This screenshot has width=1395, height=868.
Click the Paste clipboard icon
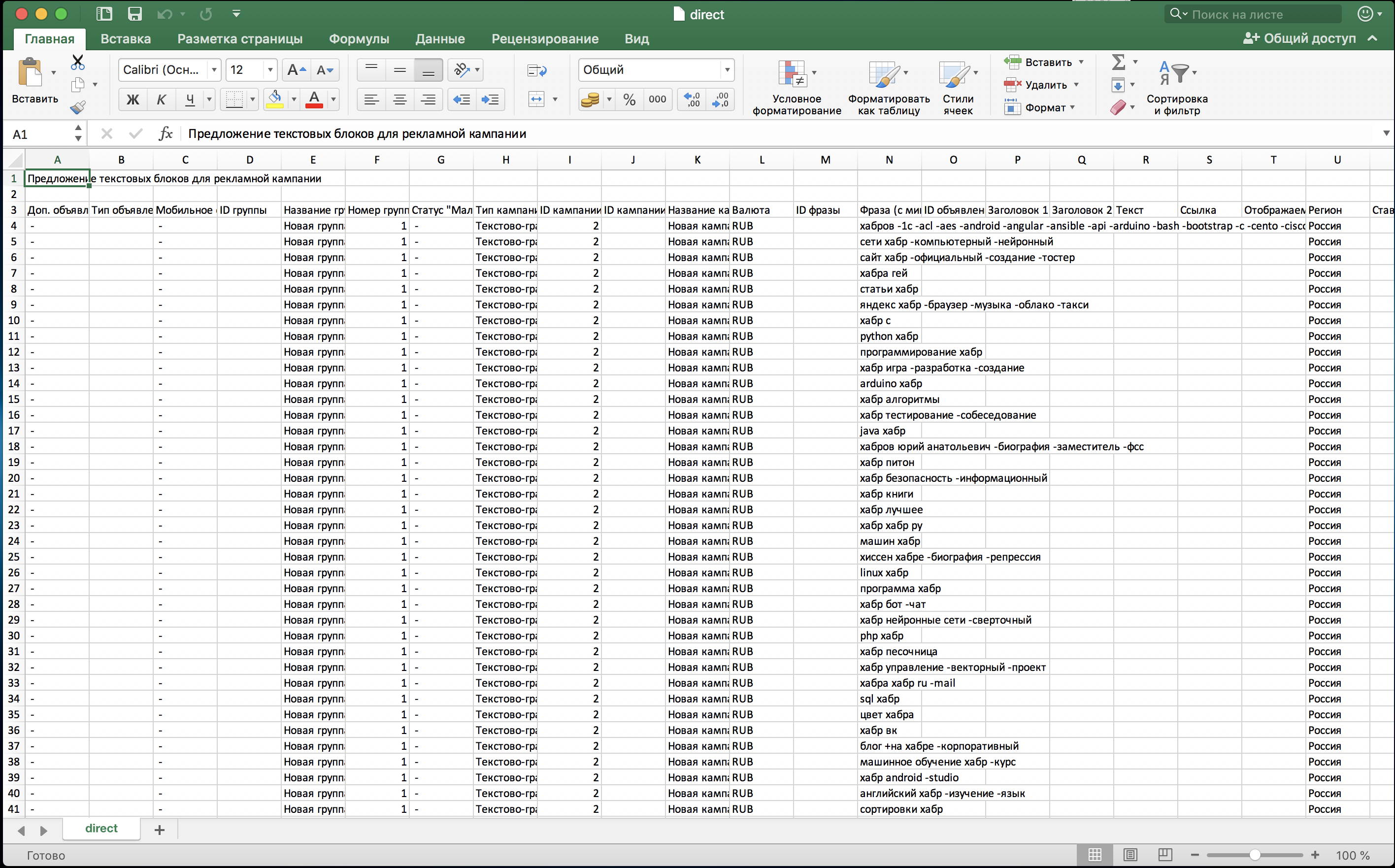pos(31,73)
